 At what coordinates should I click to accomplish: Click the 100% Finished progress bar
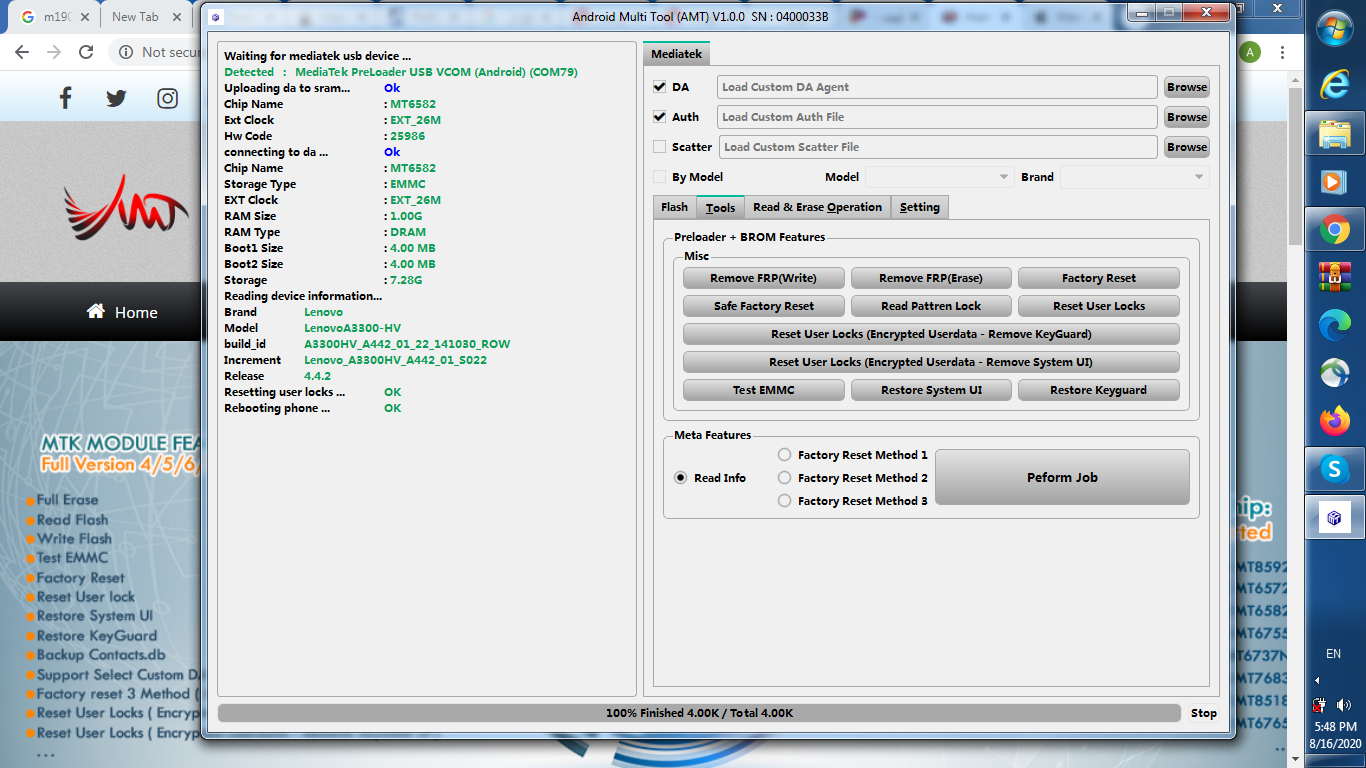(x=699, y=713)
